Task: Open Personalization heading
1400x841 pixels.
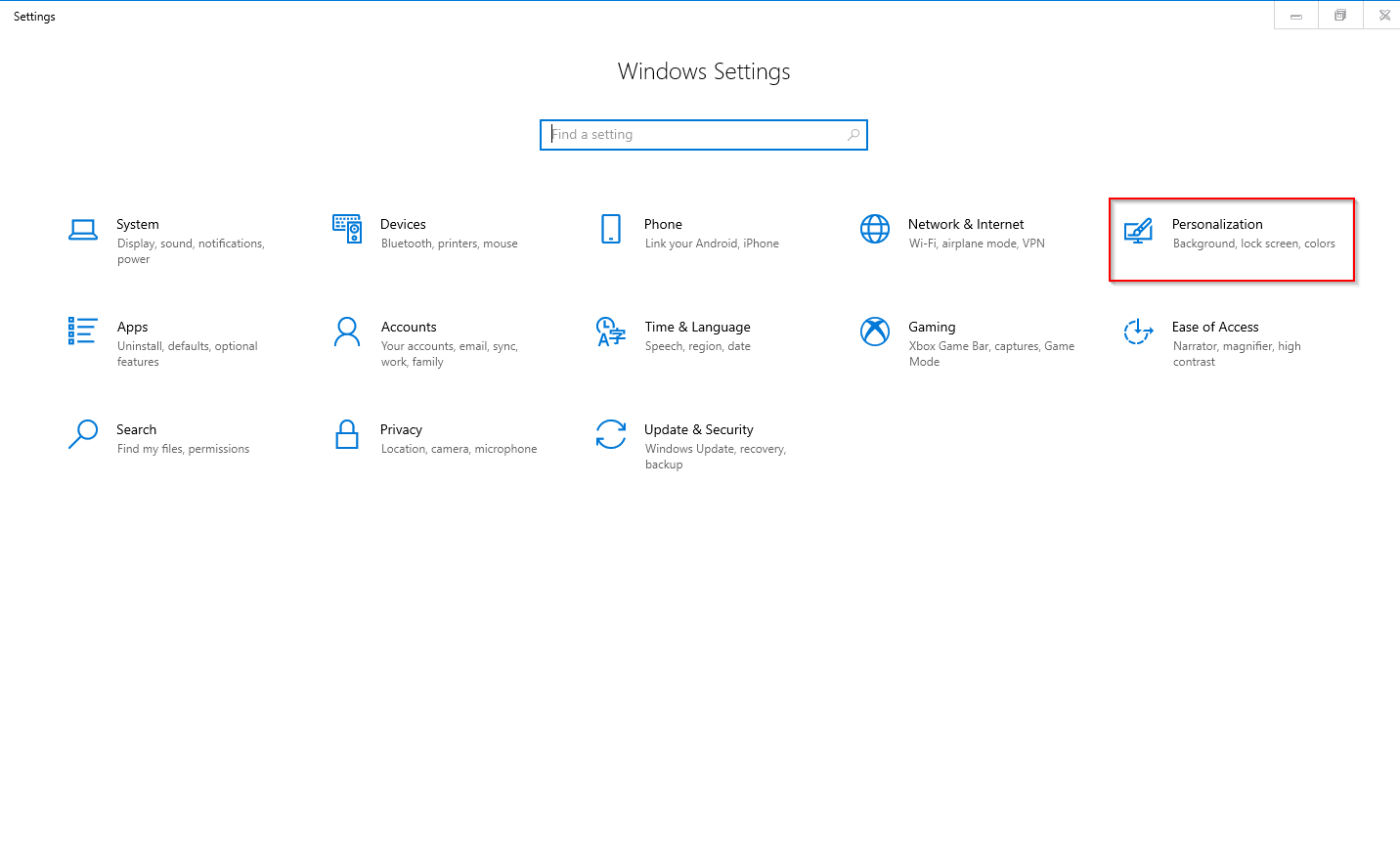Action: tap(1217, 224)
